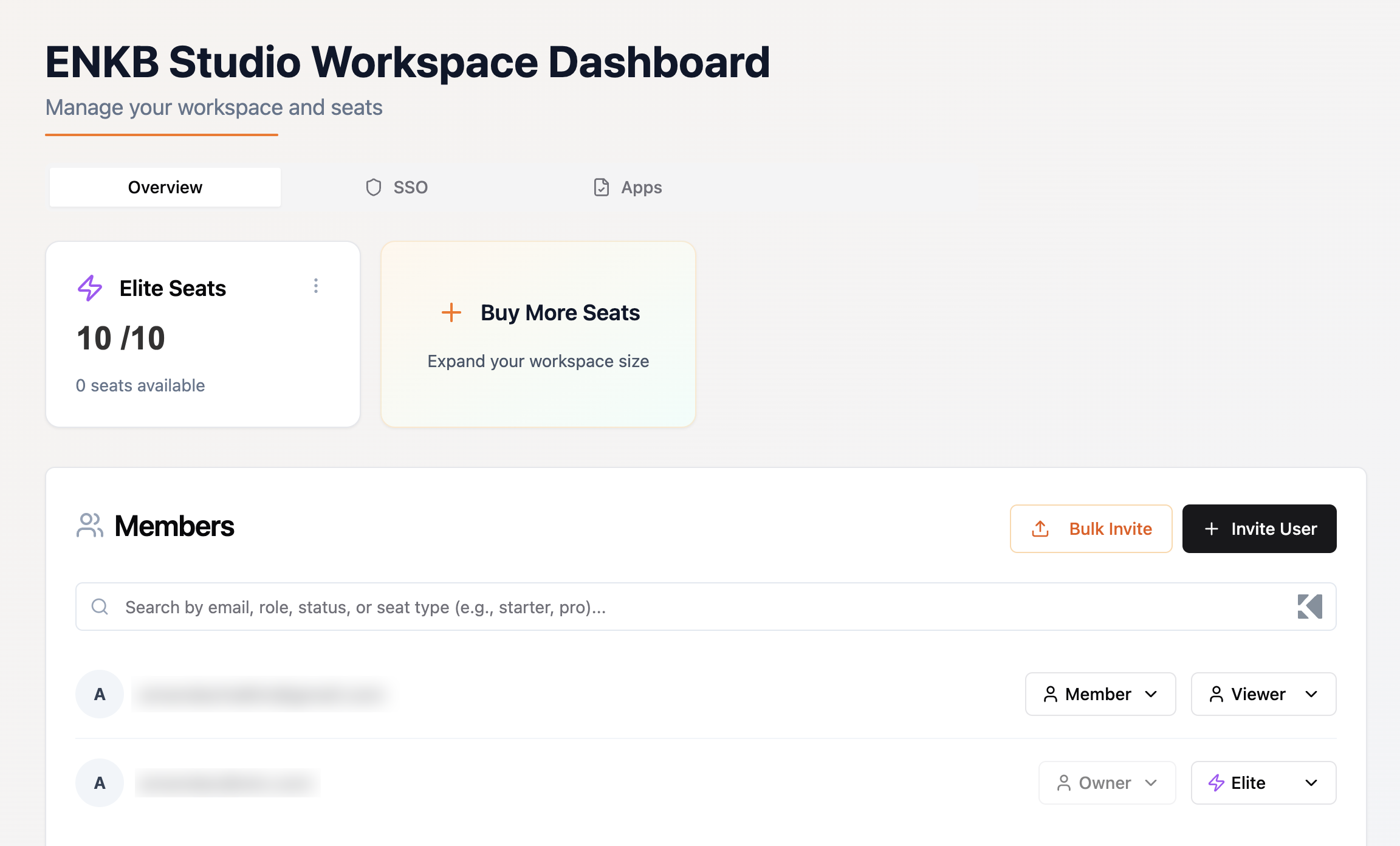Click the K logo icon in the search field
This screenshot has height=846, width=1400.
[1309, 607]
